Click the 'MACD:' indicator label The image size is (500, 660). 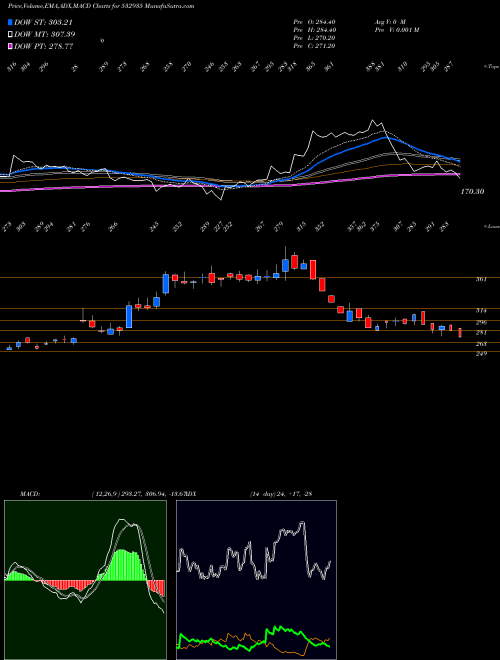point(29,494)
